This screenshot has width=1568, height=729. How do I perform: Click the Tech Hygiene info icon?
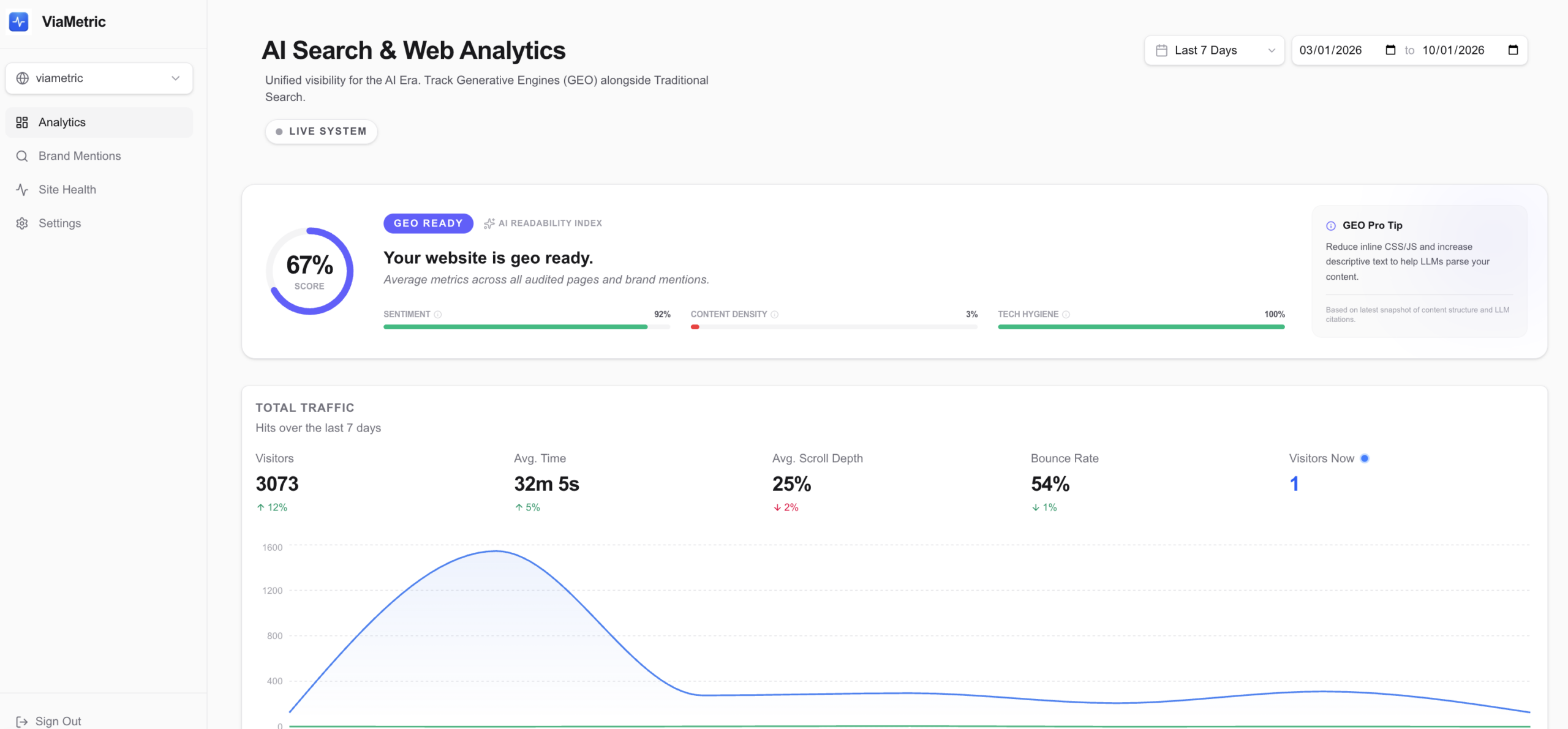[x=1066, y=315]
